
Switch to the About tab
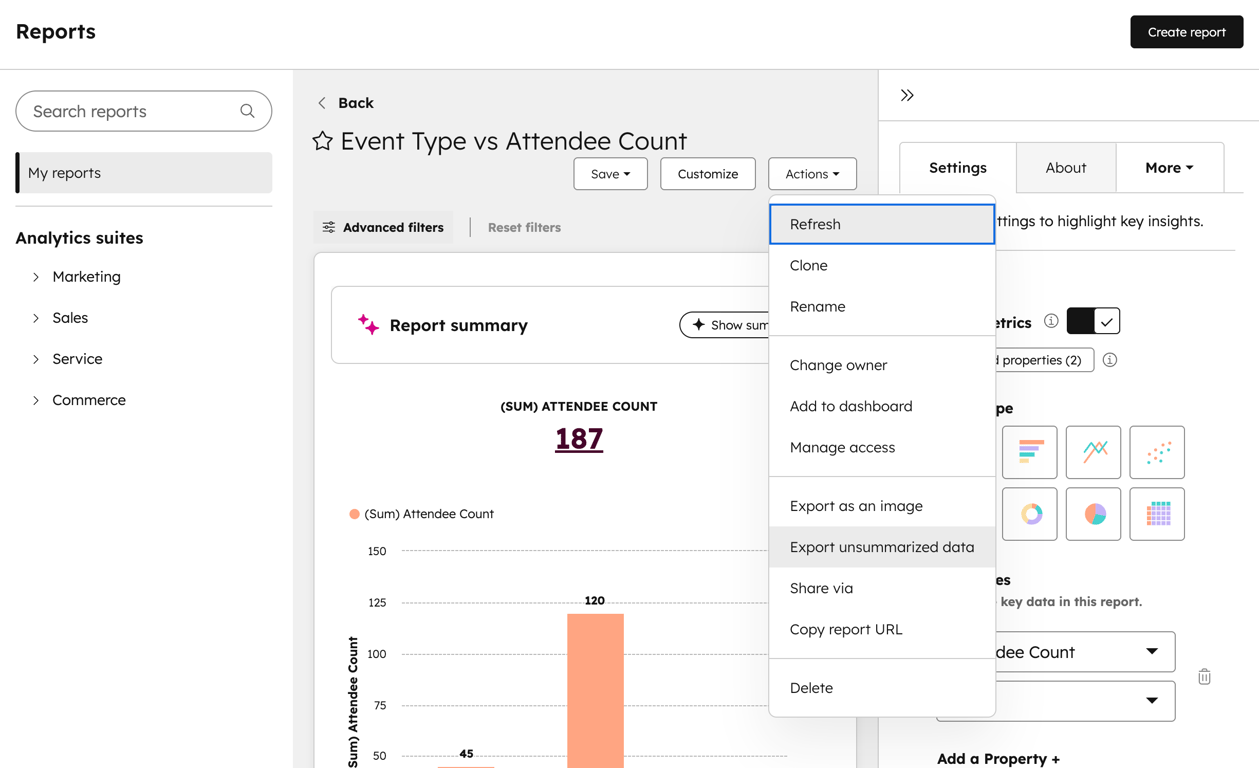click(x=1066, y=168)
